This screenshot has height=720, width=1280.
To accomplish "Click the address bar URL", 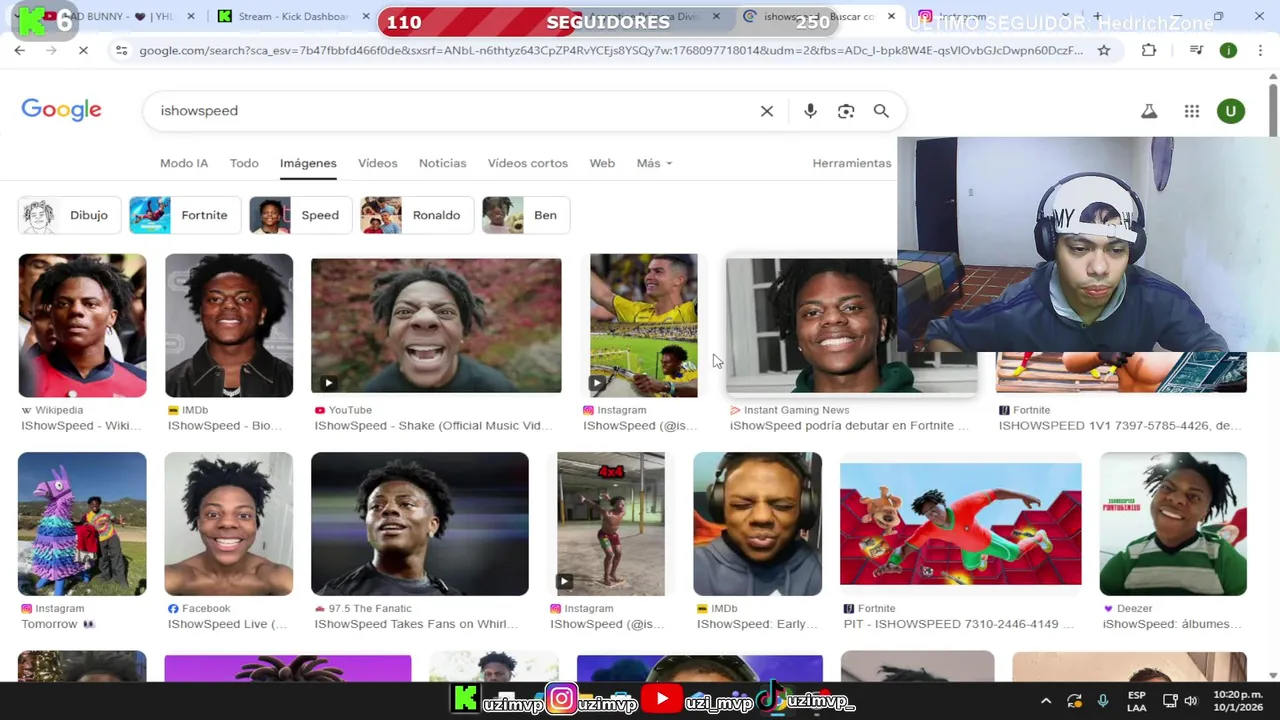I will [x=611, y=50].
